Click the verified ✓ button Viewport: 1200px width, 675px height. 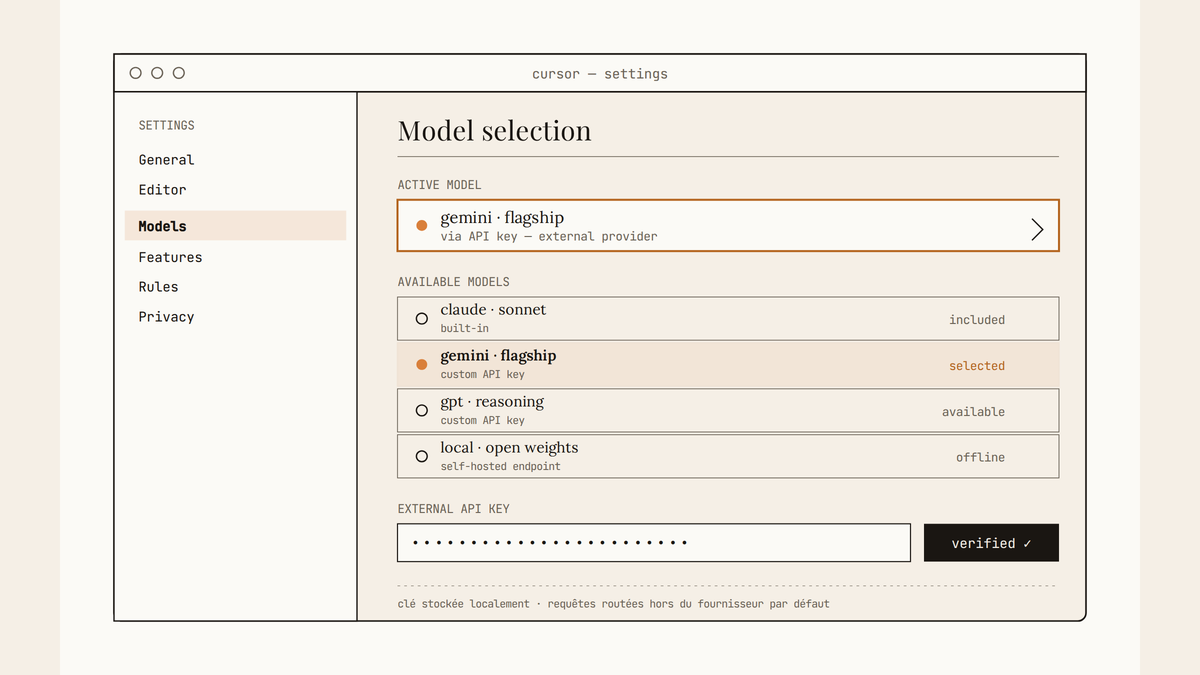coord(991,543)
